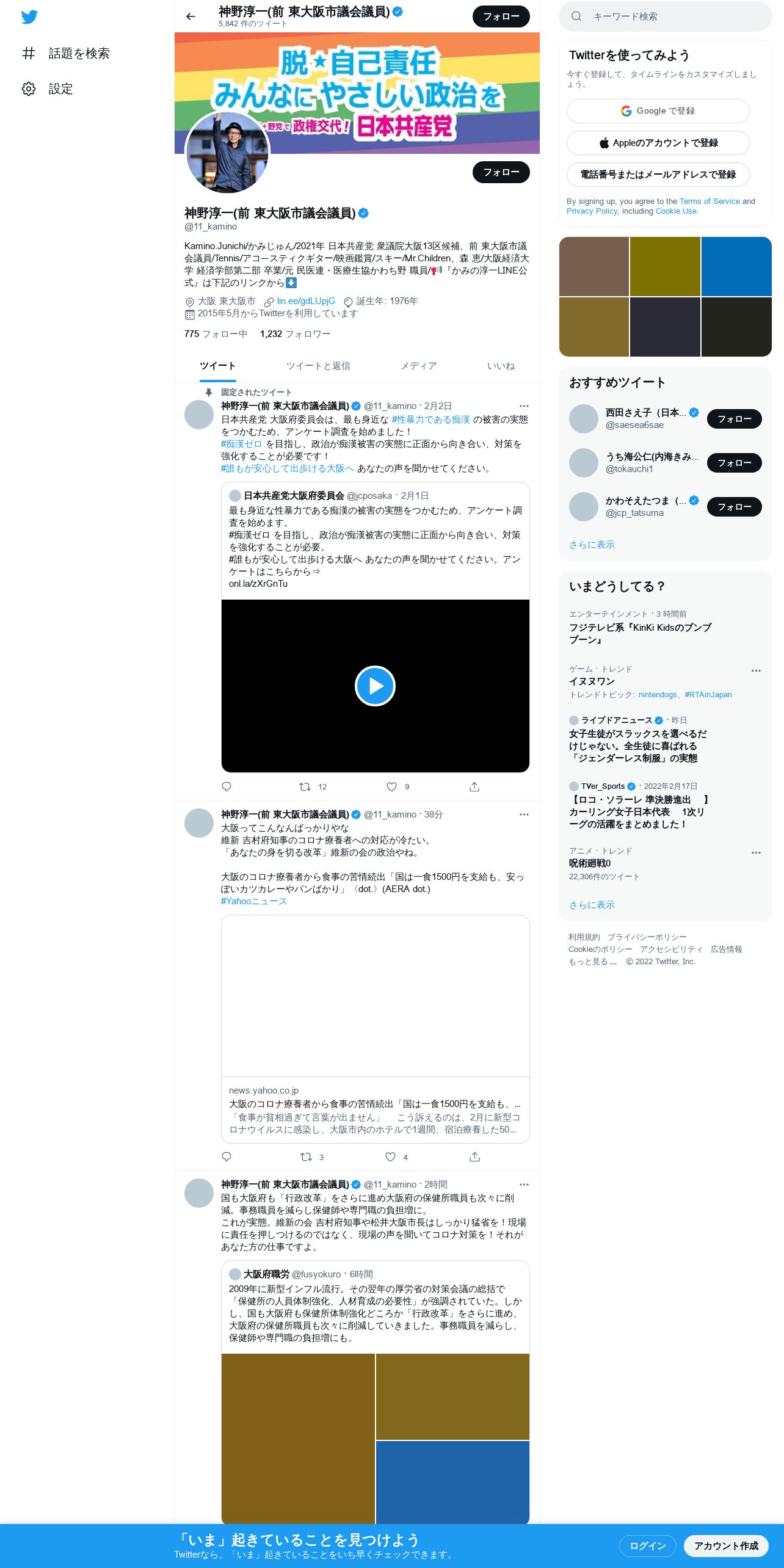The height and width of the screenshot is (1568, 784).
Task: Click hashtag #性暴力である痴漢
Action: (430, 419)
